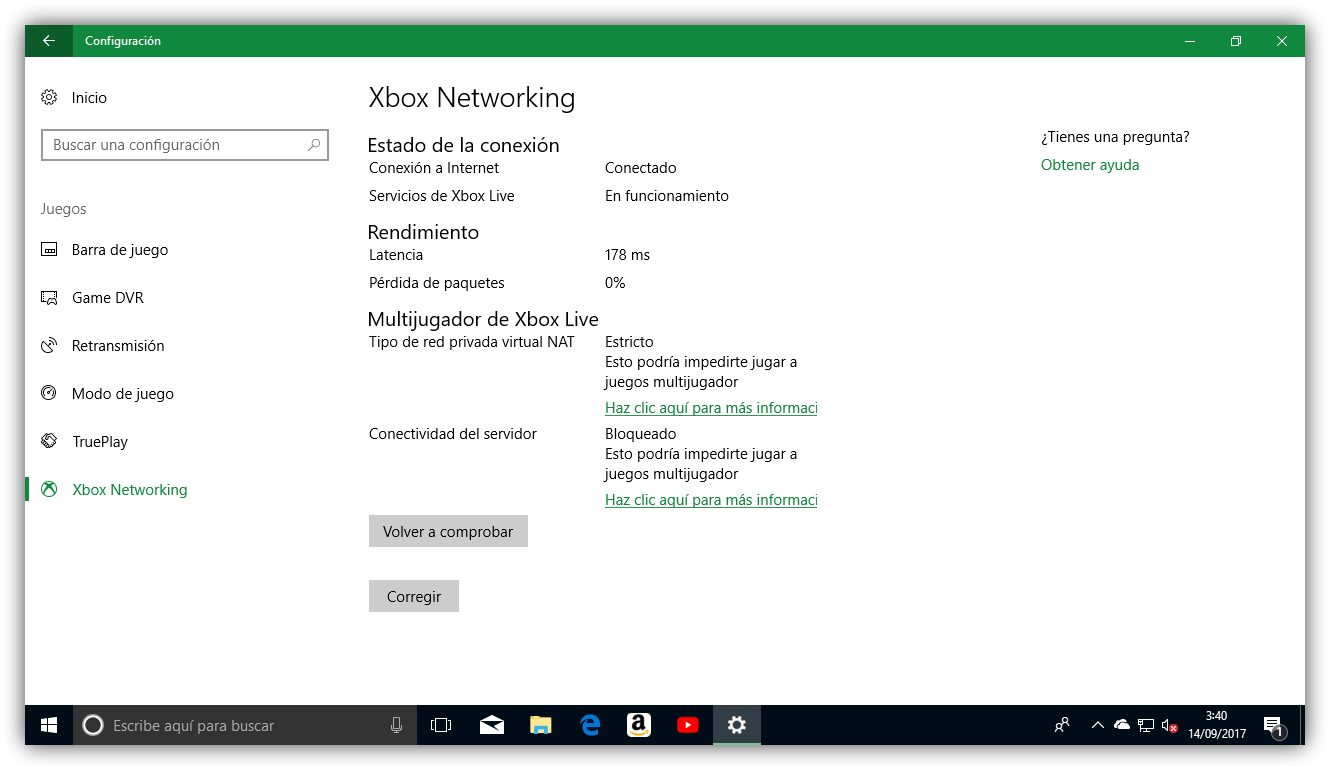Click the Volver a comprobar button
Image resolution: width=1330 pixels, height=770 pixels.
tap(448, 532)
